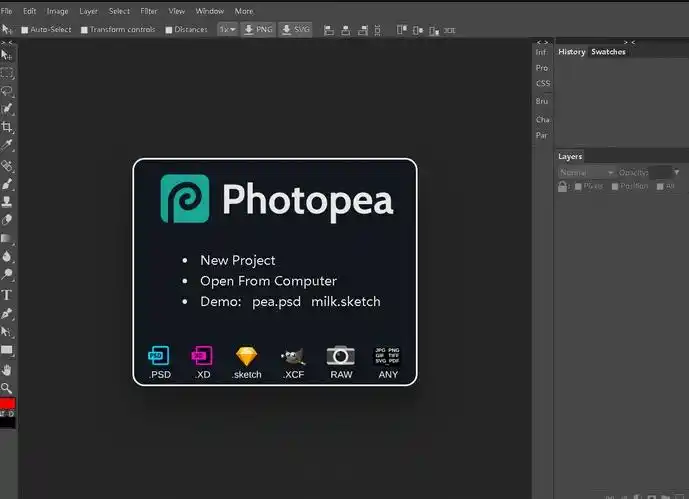Click the red foreground color swatch
689x499 pixels.
pos(7,403)
